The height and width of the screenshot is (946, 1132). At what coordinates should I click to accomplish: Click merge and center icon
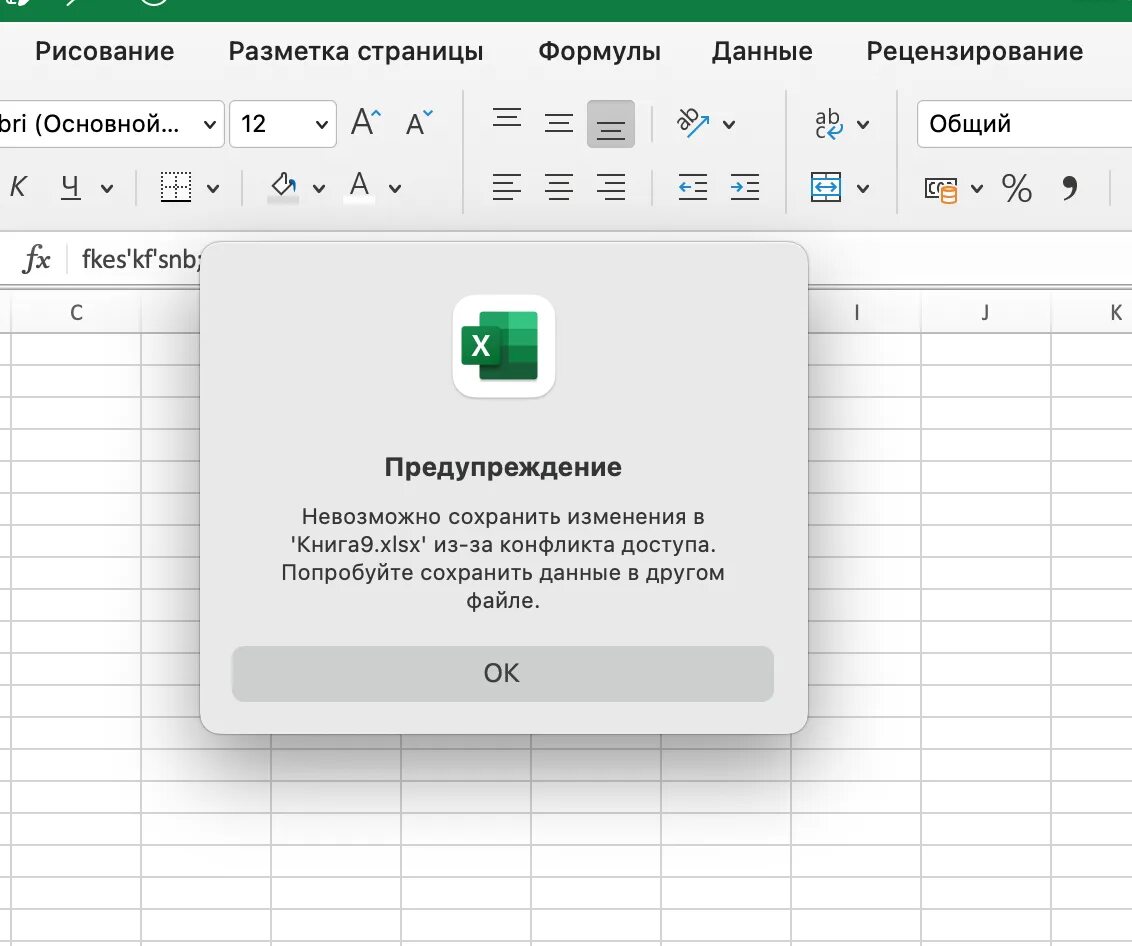826,187
